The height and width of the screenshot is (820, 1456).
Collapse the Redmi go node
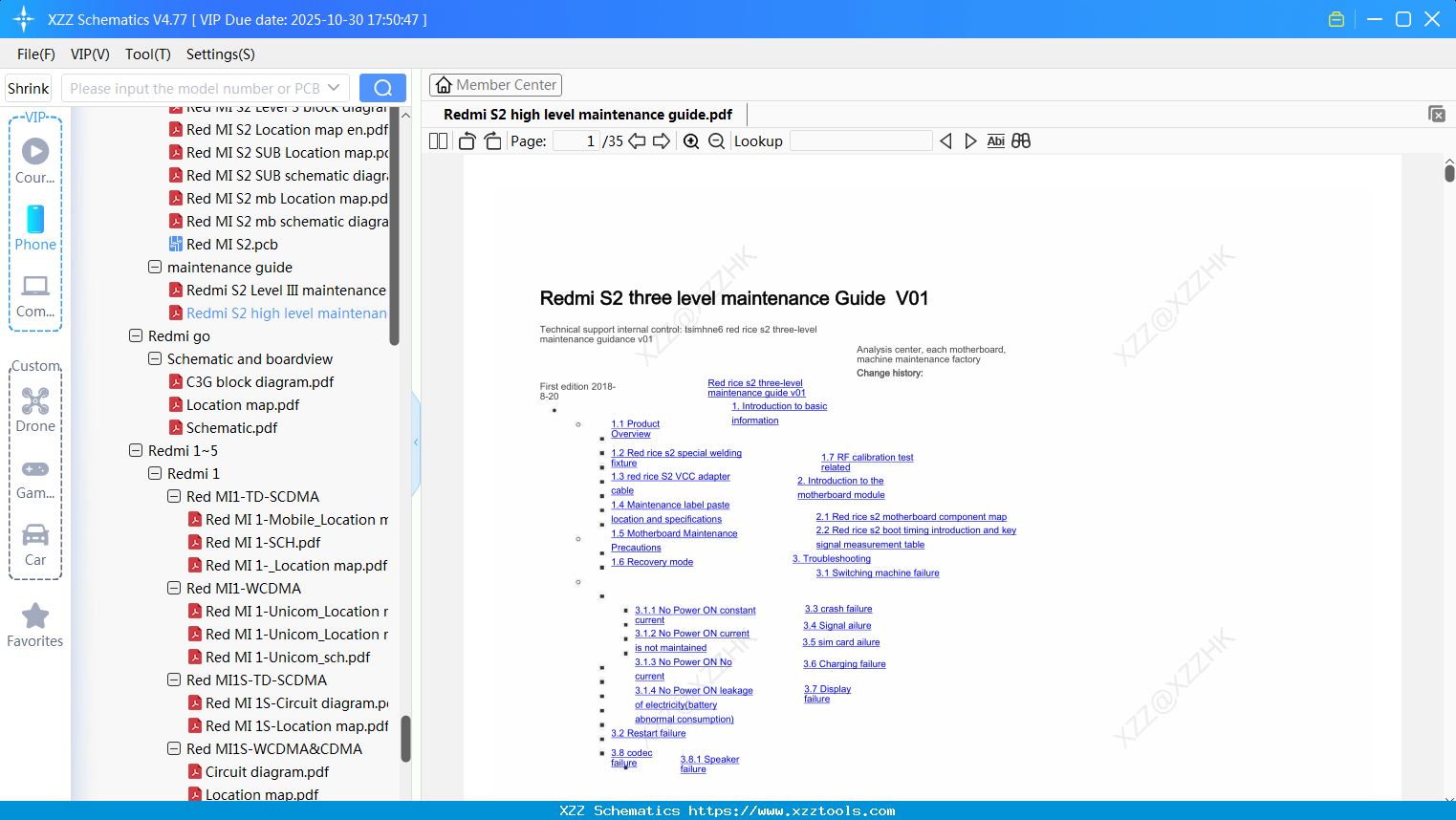(136, 335)
